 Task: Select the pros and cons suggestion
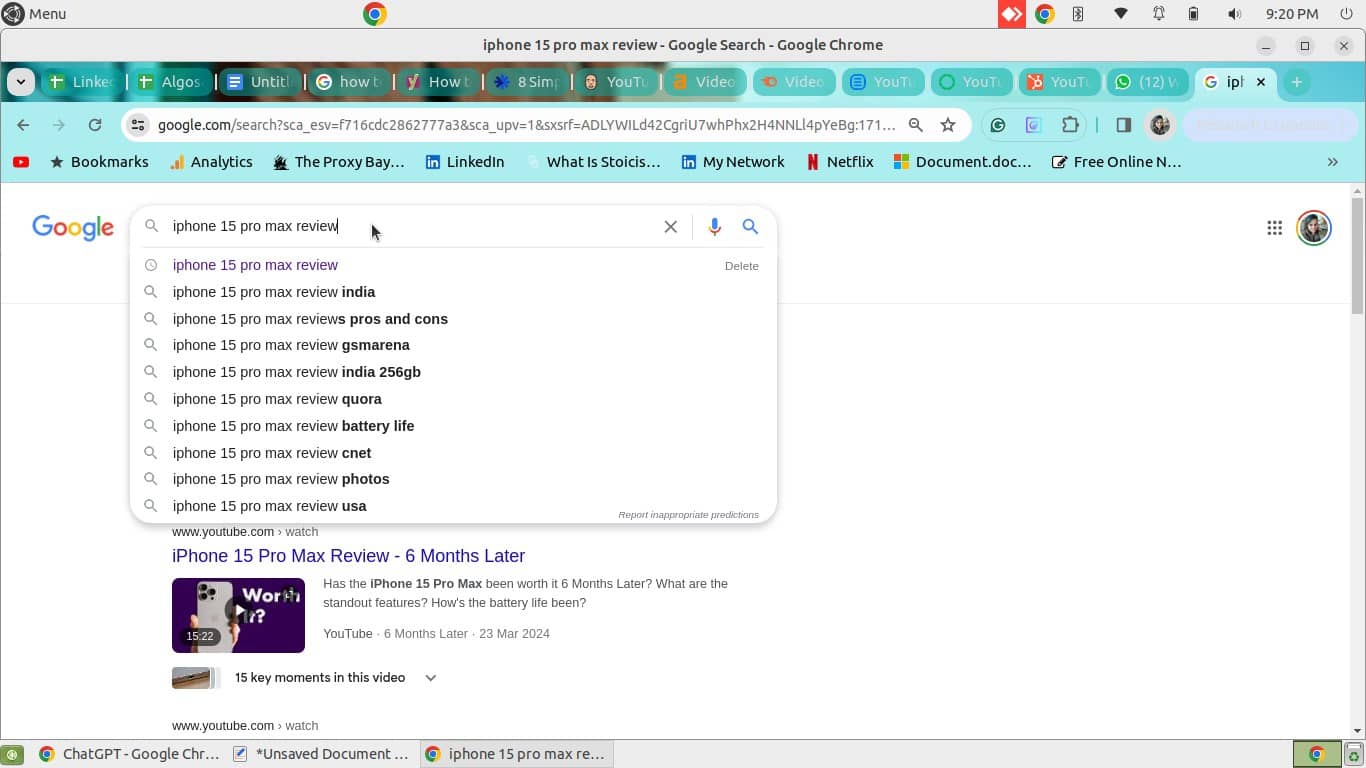pyautogui.click(x=453, y=319)
